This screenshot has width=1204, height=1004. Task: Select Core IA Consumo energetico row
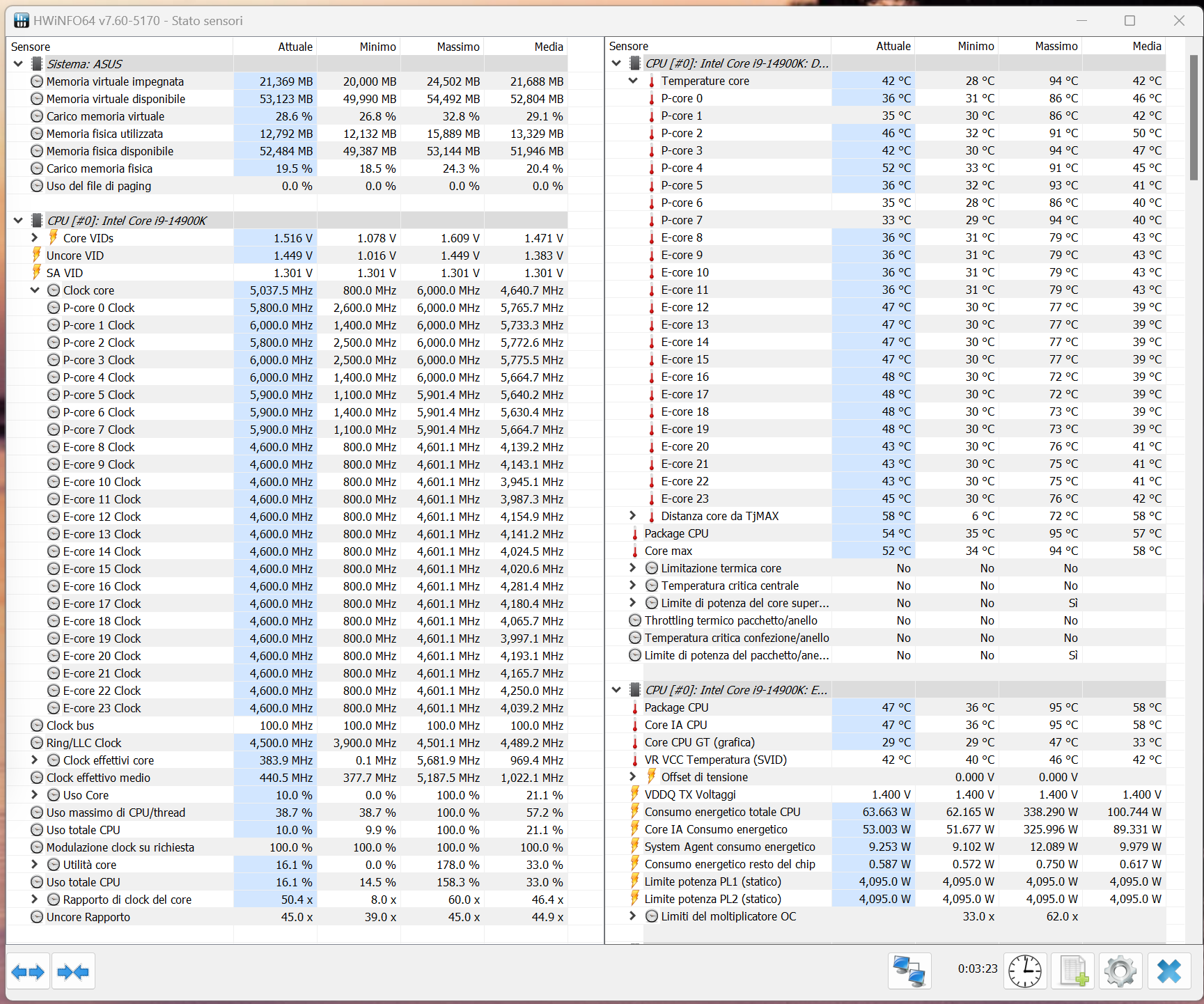(886, 829)
